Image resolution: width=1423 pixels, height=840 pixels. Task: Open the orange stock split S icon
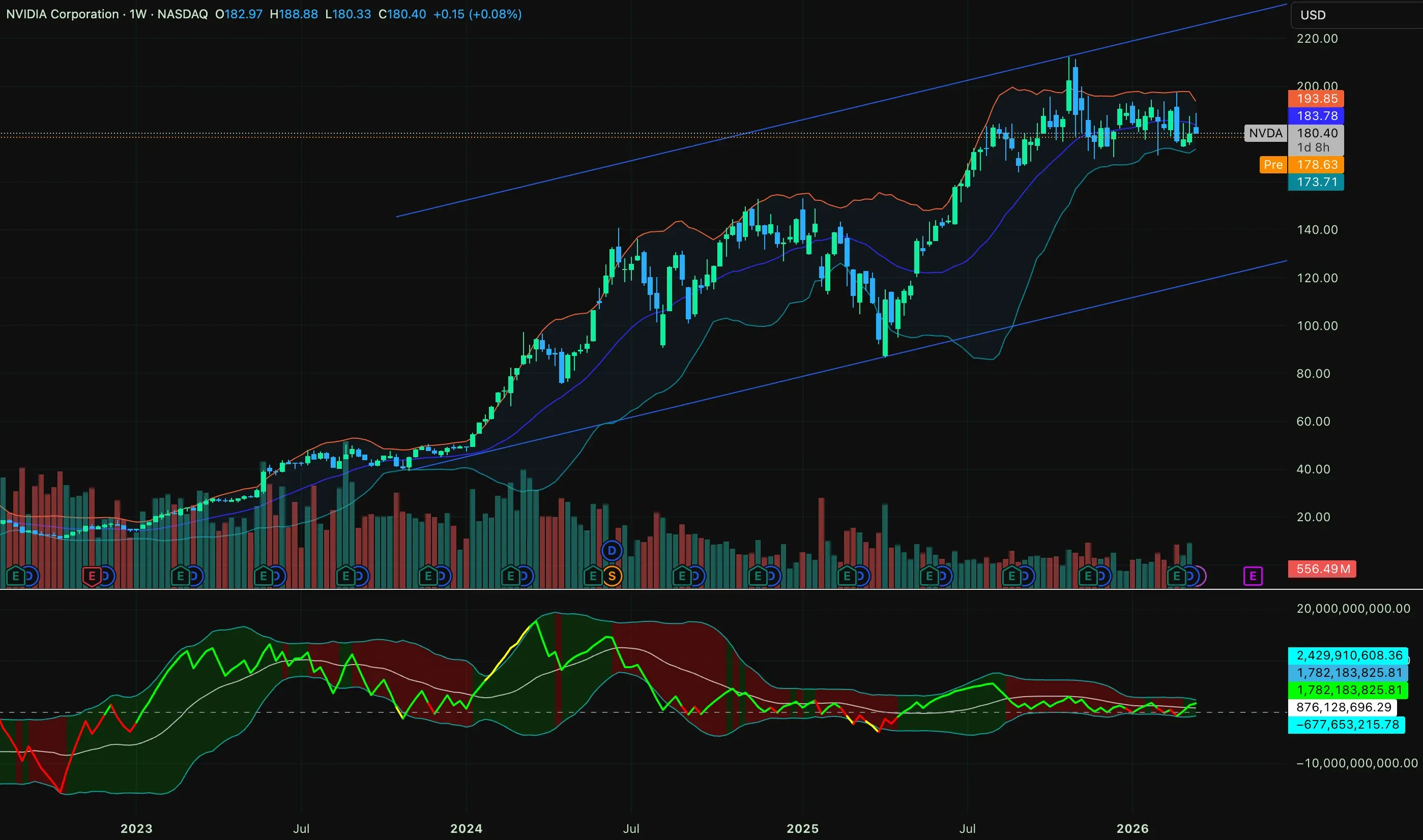pyautogui.click(x=612, y=577)
